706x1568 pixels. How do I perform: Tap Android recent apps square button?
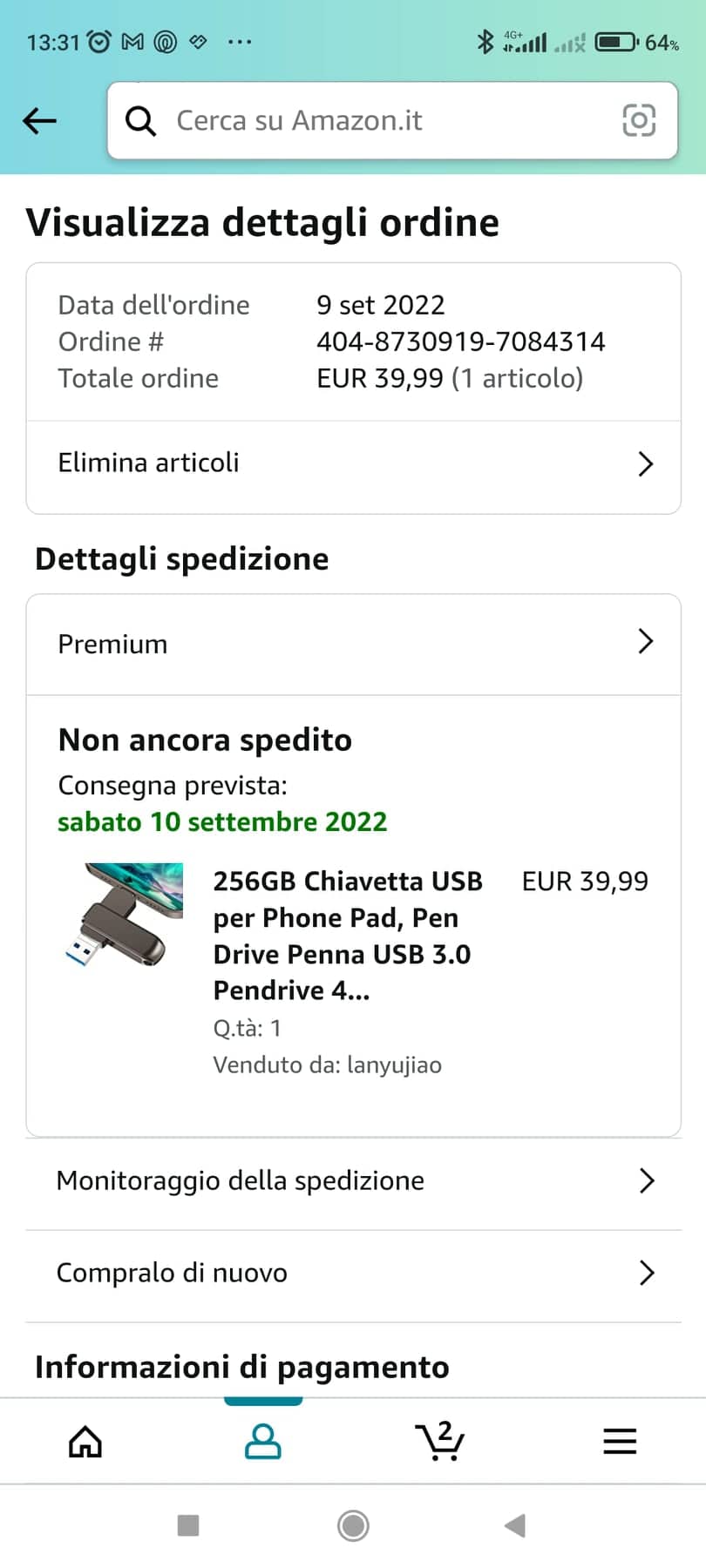point(188,1525)
